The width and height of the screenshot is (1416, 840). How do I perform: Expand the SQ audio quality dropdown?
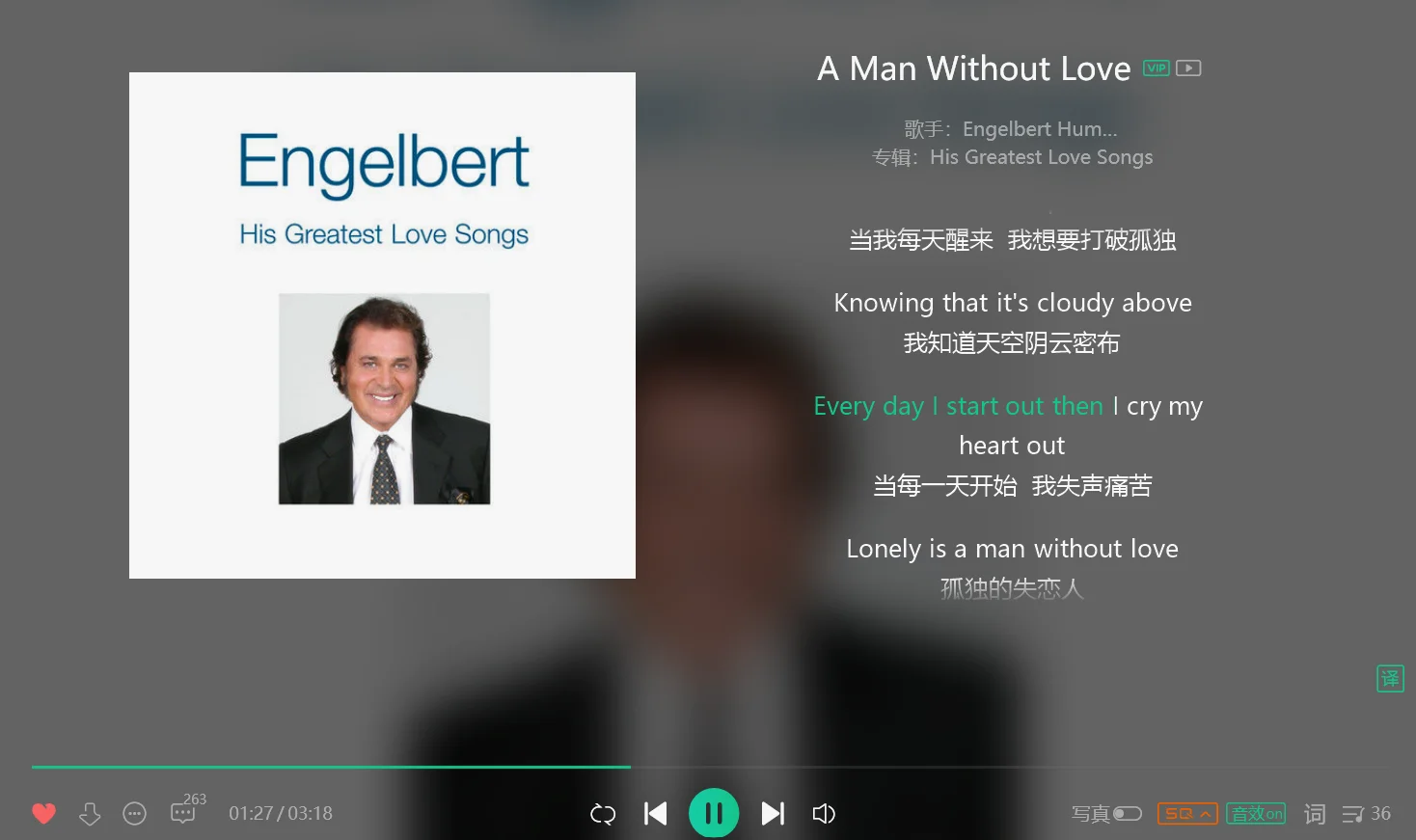[x=1187, y=814]
